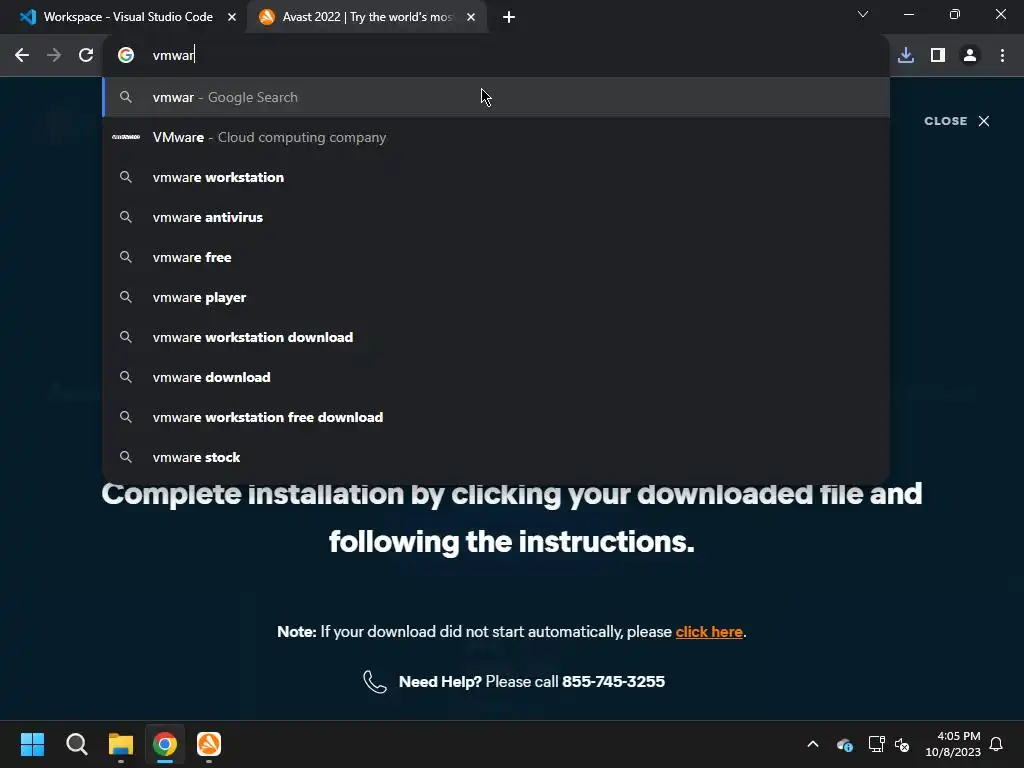Viewport: 1024px width, 768px height.
Task: Open Windows taskbar search
Action: click(x=76, y=744)
